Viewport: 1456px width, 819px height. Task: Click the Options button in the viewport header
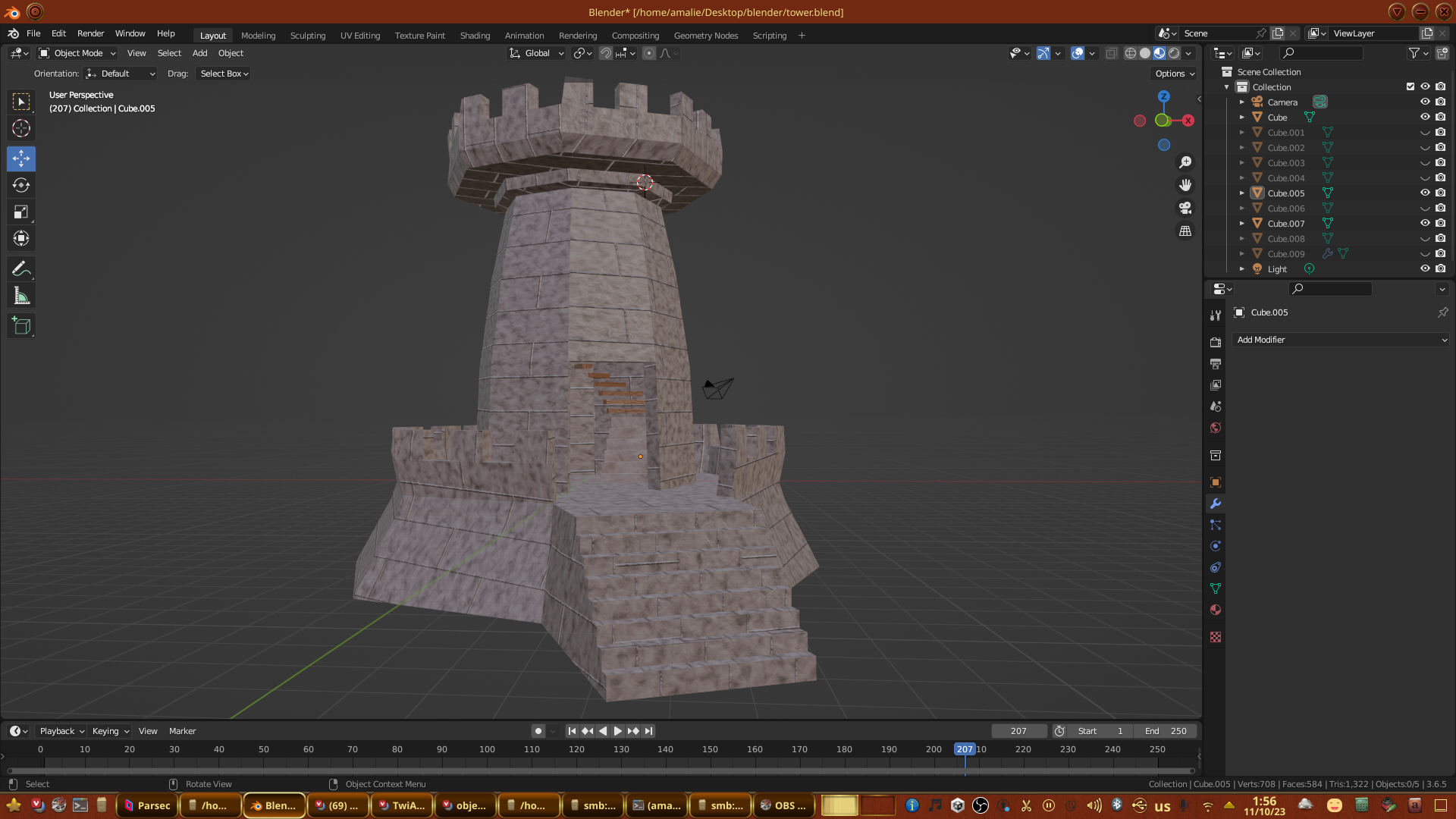(1175, 74)
